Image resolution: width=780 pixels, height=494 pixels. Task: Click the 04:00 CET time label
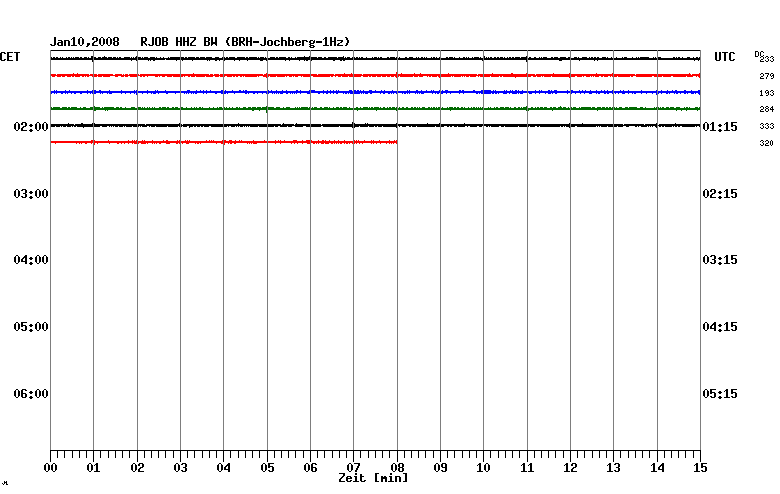point(31,260)
